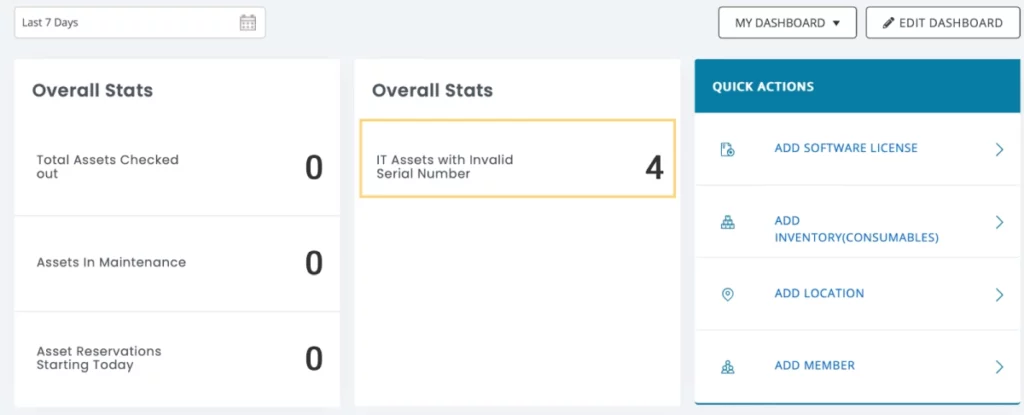This screenshot has width=1024, height=415.
Task: Click the Add Software License link
Action: [846, 148]
